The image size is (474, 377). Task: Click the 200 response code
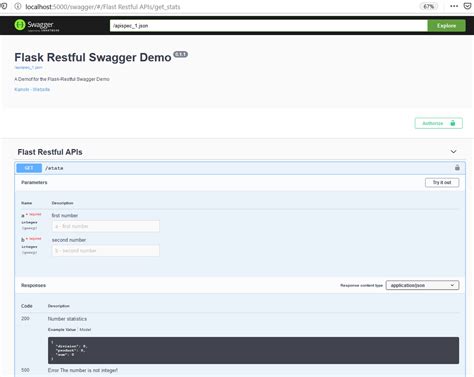[25, 319]
